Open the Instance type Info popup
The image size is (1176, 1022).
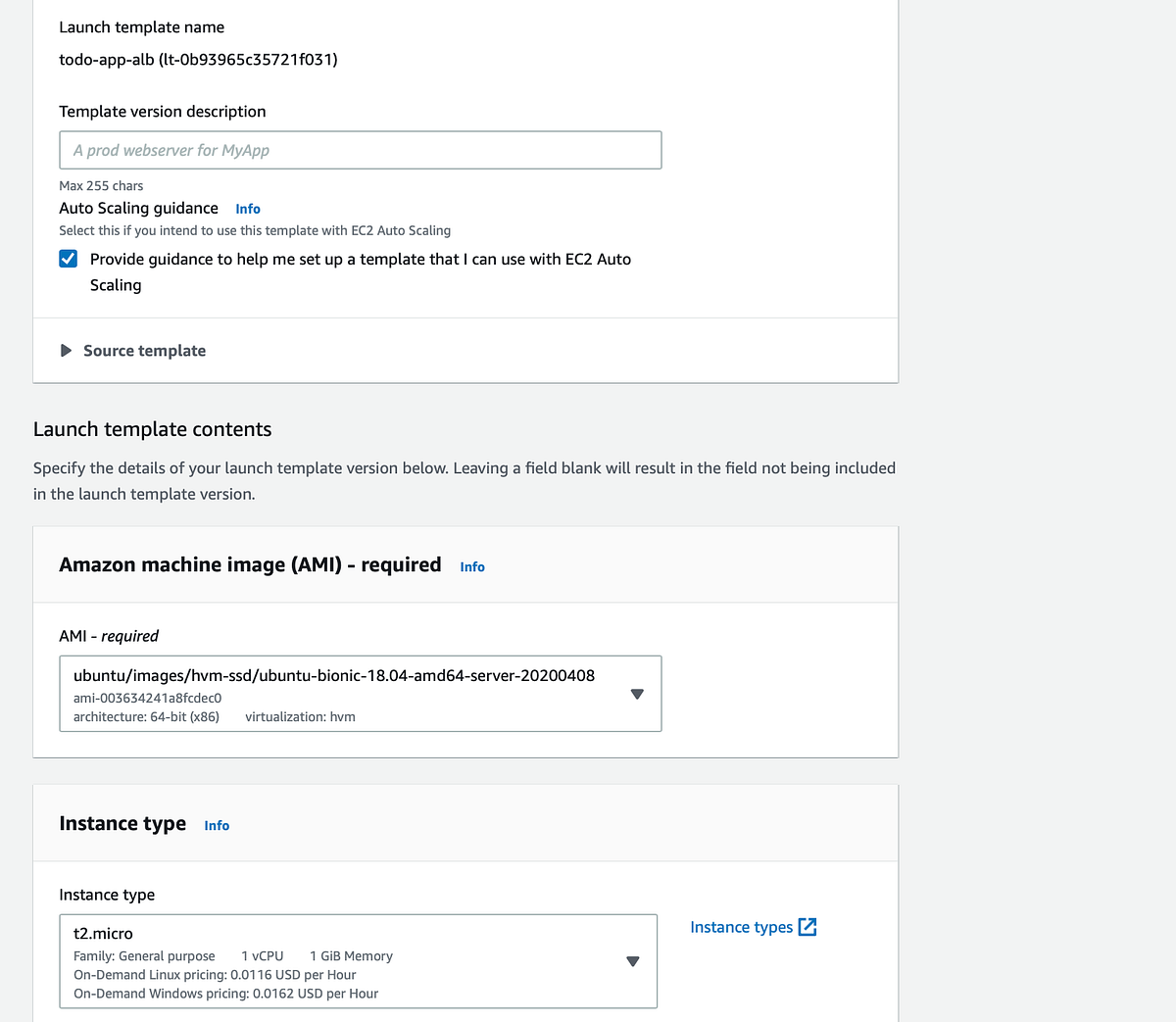coord(217,825)
